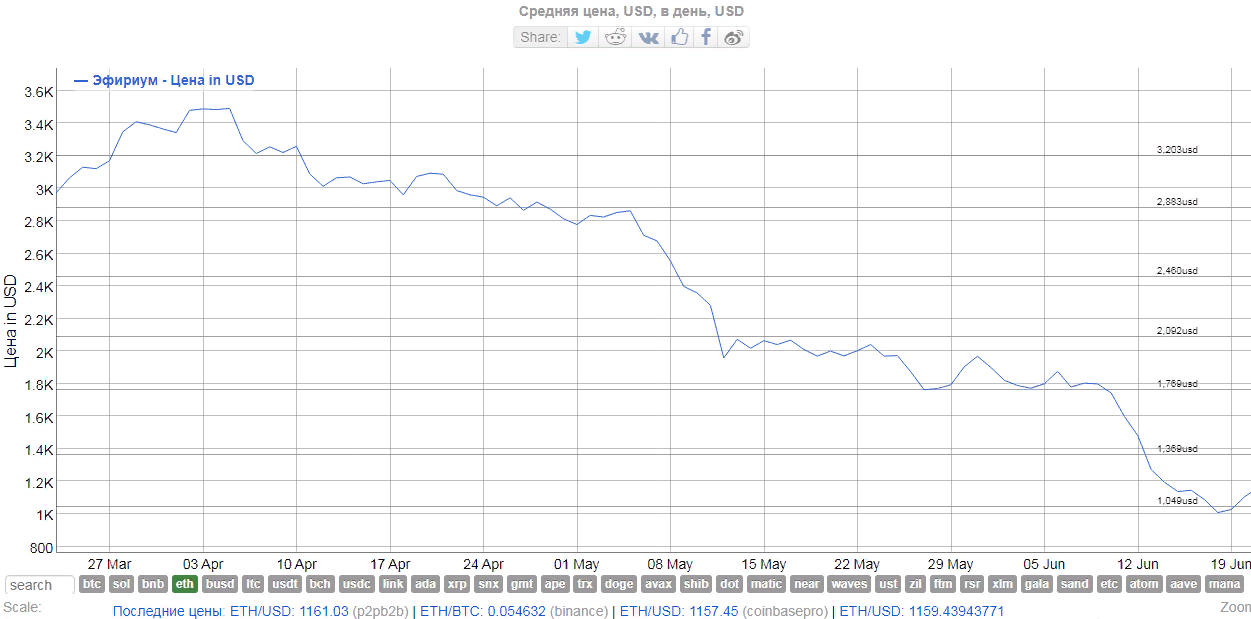The width and height of the screenshot is (1251, 619).
Task: Switch chart to the doge coin
Action: tap(619, 584)
